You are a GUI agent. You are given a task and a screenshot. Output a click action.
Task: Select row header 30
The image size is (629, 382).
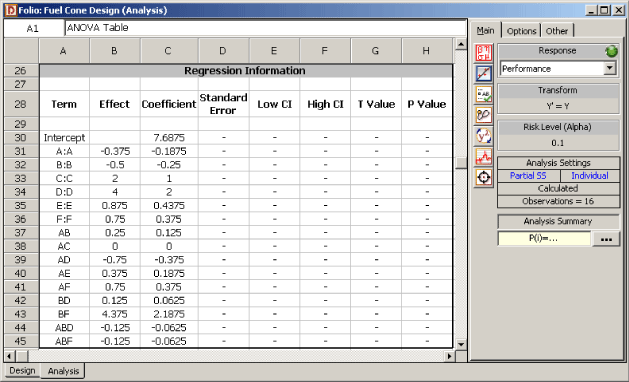tap(21, 138)
